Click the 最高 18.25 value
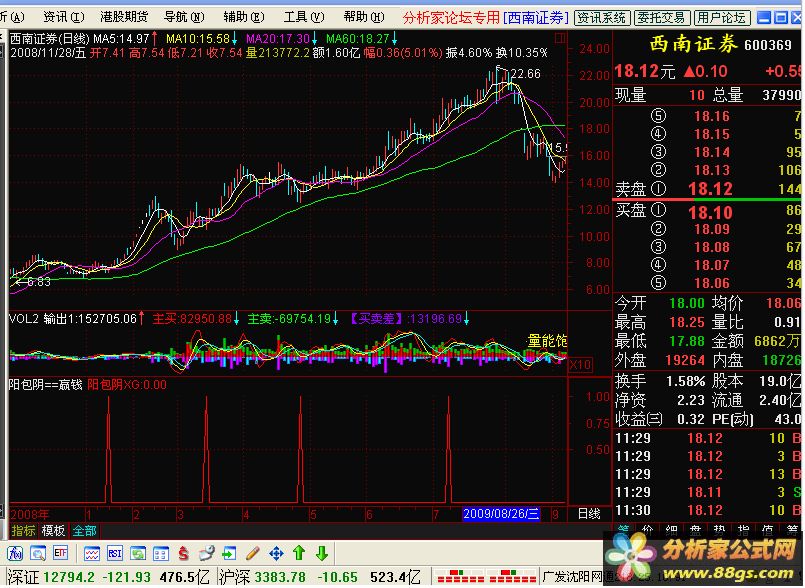The height and width of the screenshot is (588, 805). point(687,322)
